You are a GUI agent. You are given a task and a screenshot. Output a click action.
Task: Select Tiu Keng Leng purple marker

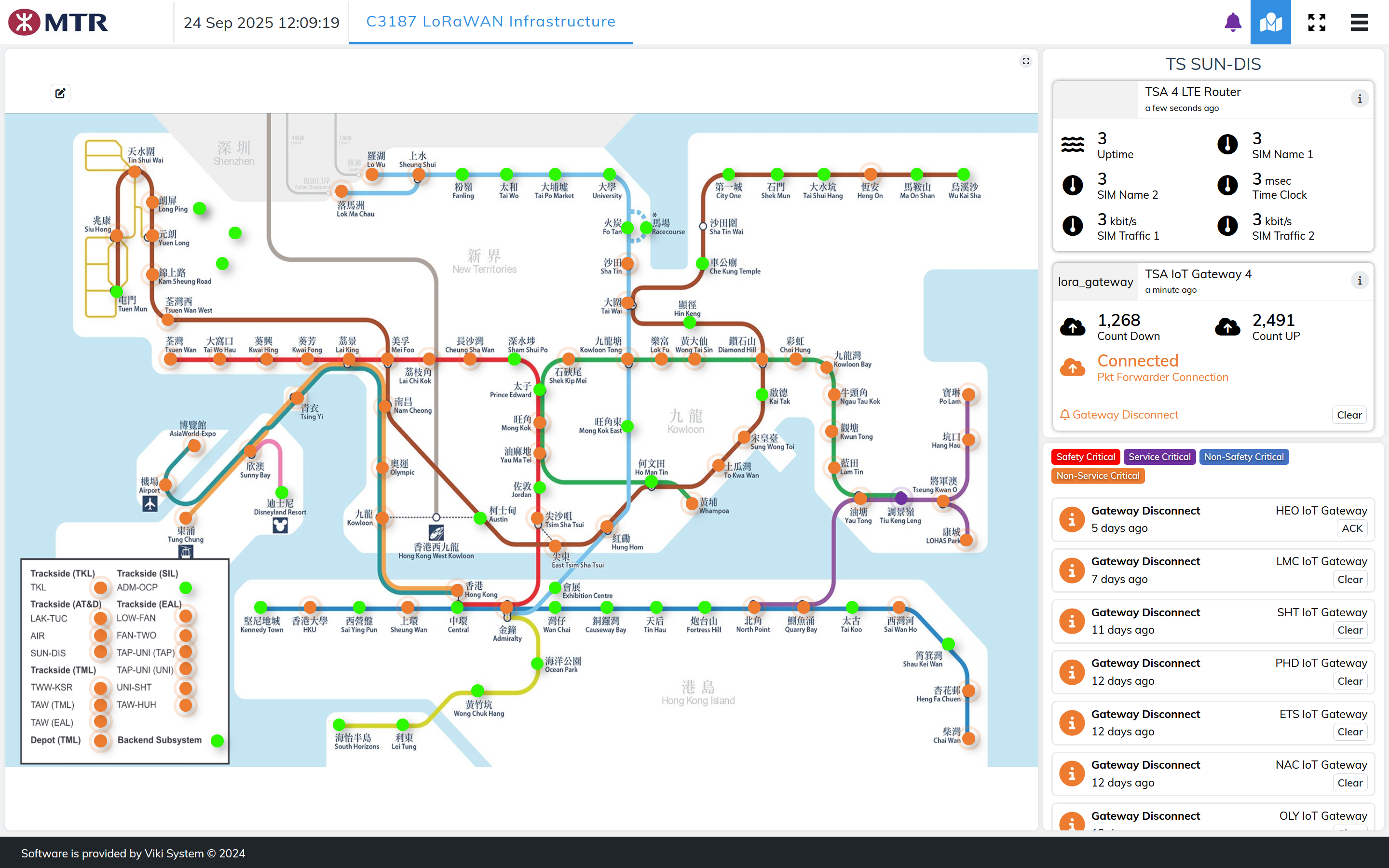[901, 498]
